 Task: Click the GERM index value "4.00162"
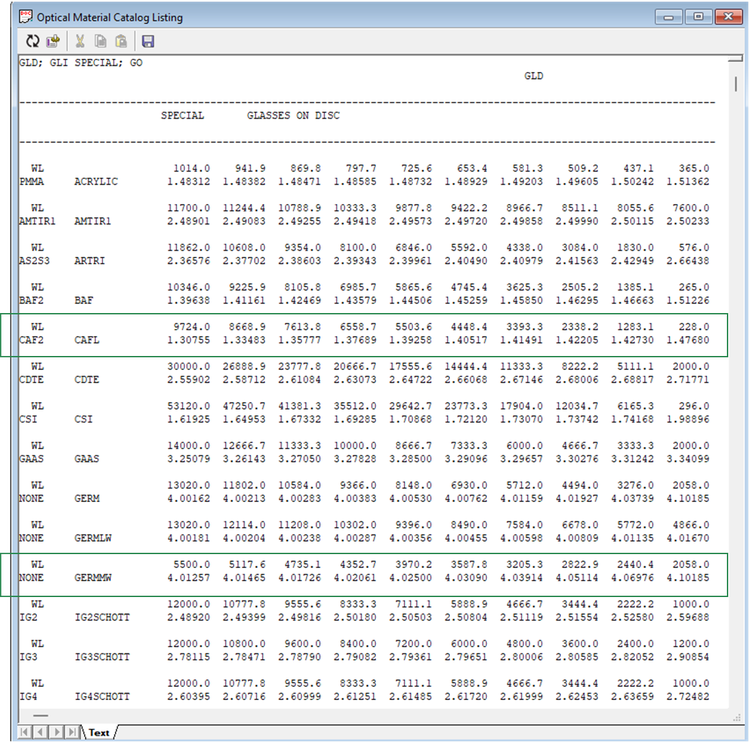tap(188, 499)
